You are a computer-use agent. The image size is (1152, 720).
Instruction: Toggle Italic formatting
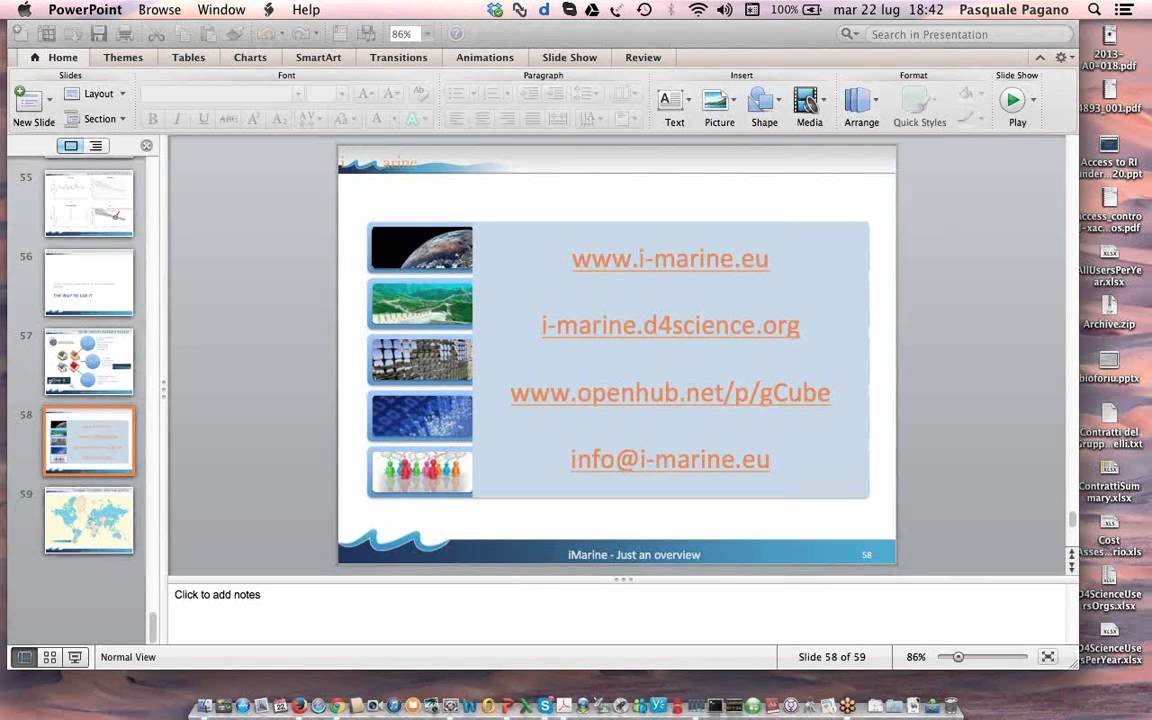click(177, 118)
